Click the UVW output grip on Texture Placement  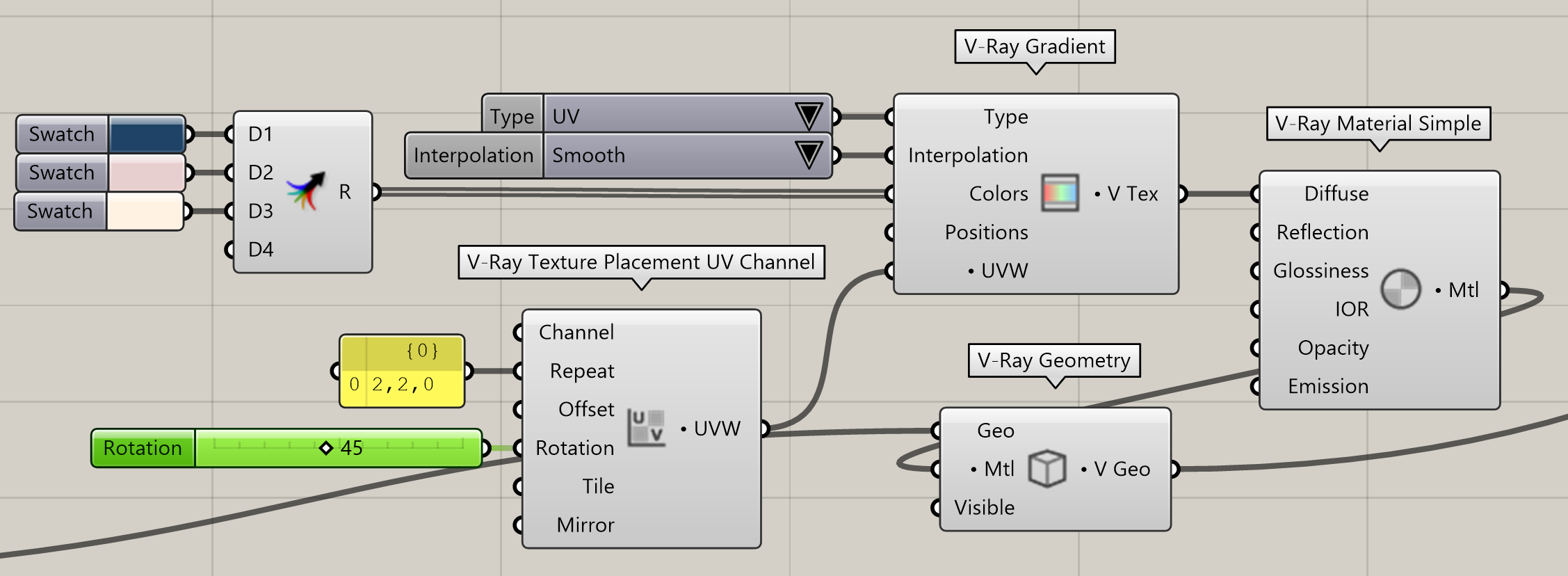pyautogui.click(x=765, y=429)
